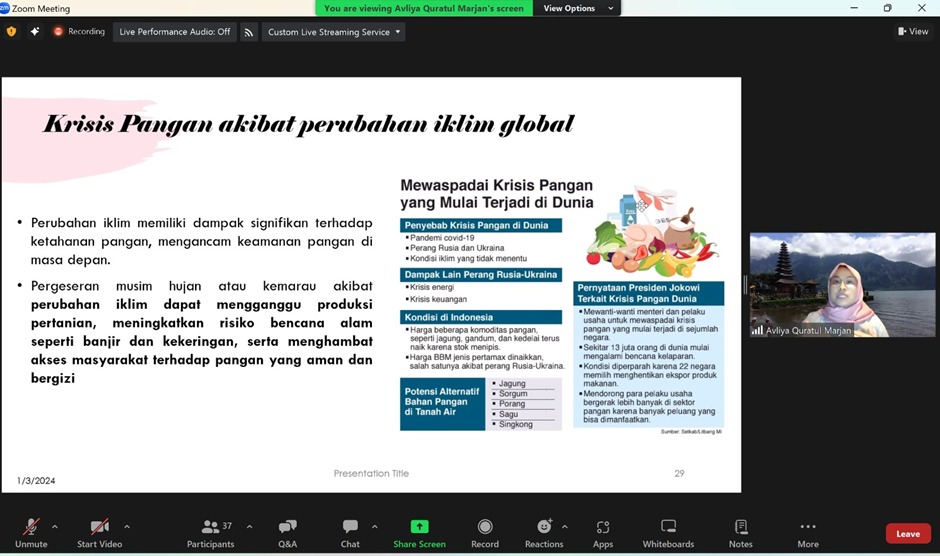The height and width of the screenshot is (556, 940).
Task: Click the green encryption shield icon
Action: 12,32
